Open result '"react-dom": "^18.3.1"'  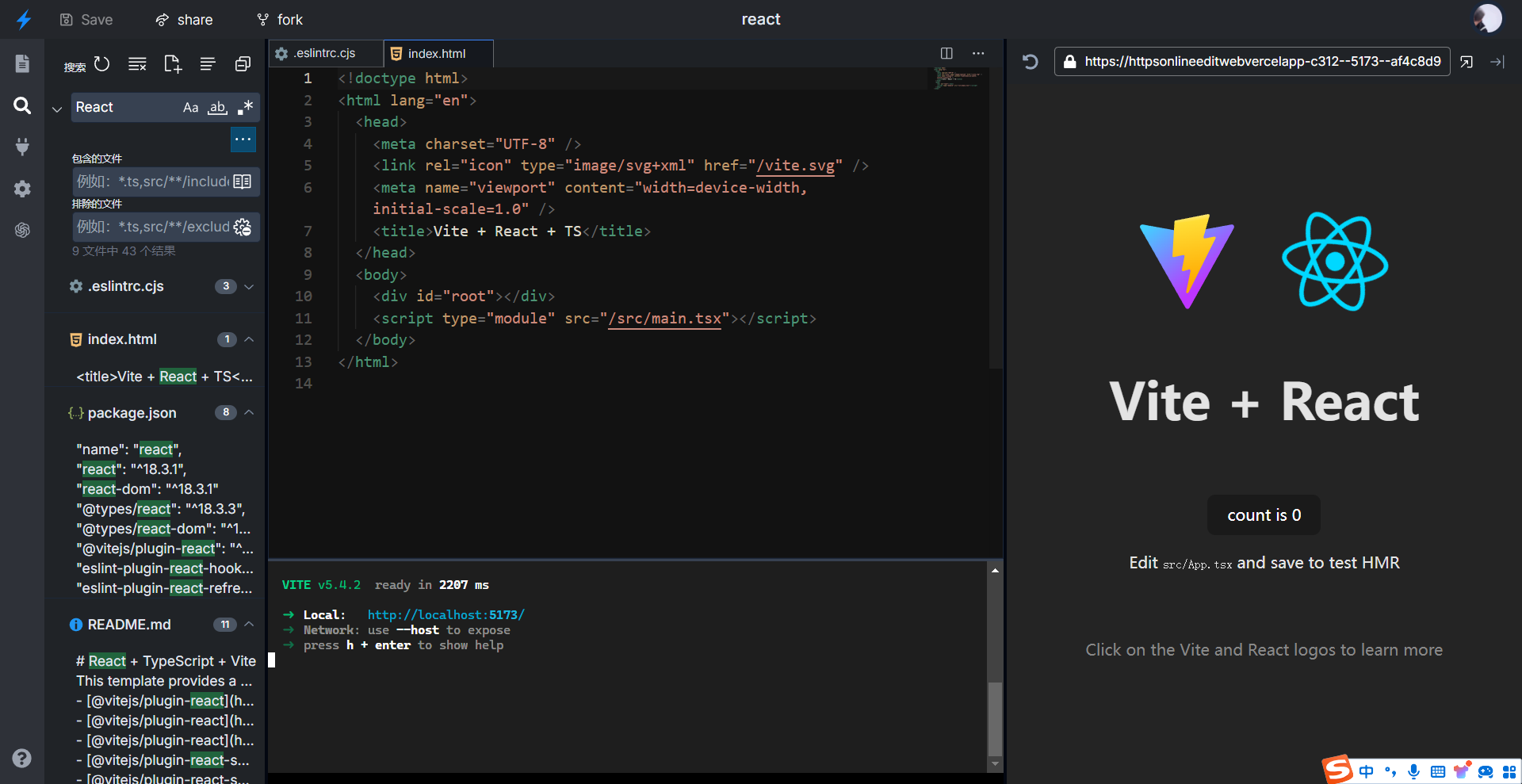pyautogui.click(x=147, y=489)
